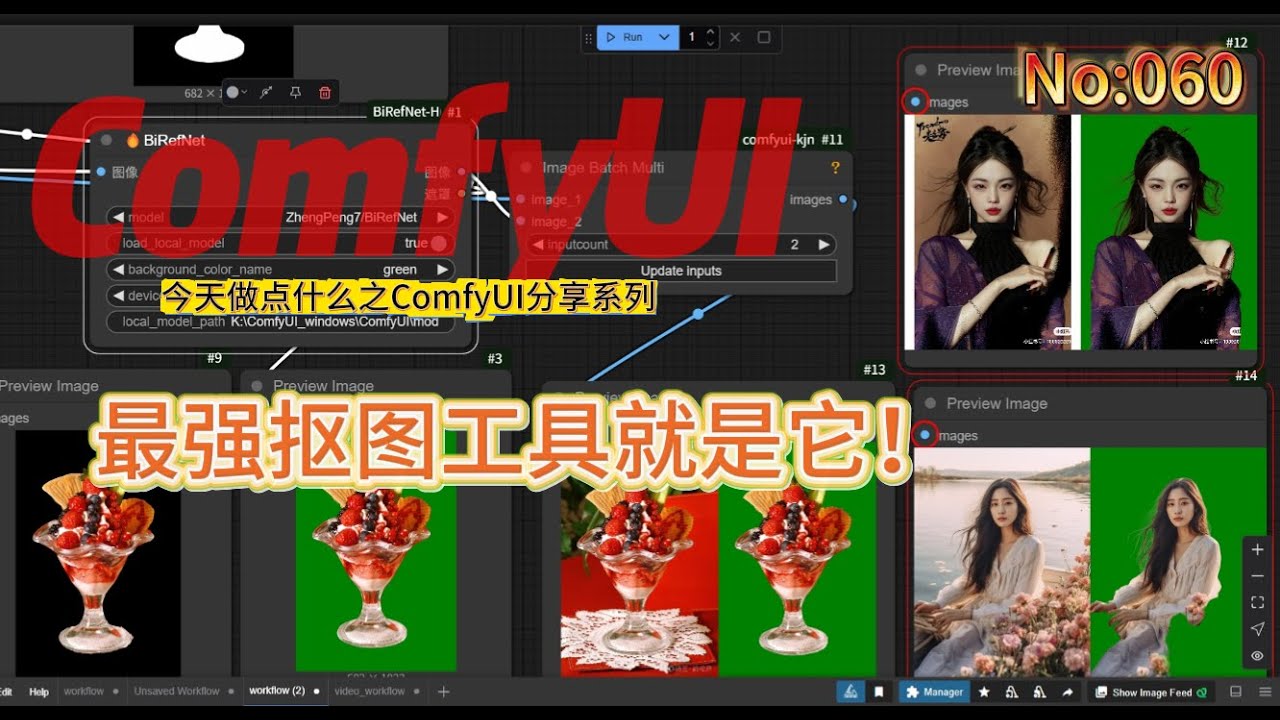Click the batch count number field showing 1
Viewport: 1280px width, 720px height.
(x=692, y=37)
